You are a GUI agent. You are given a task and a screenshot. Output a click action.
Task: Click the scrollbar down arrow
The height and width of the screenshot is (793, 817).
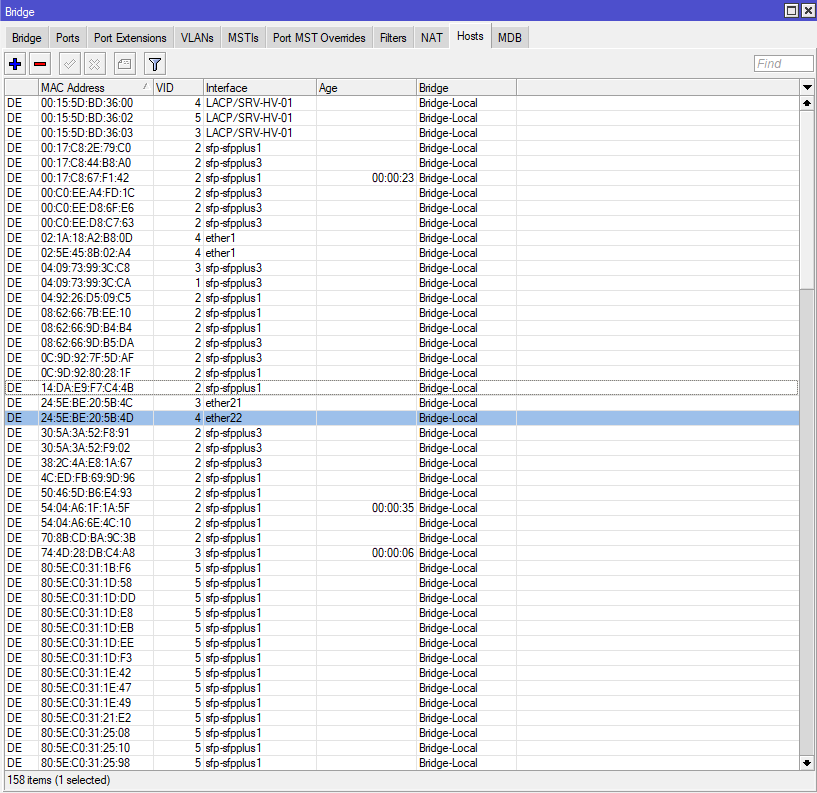tap(807, 763)
